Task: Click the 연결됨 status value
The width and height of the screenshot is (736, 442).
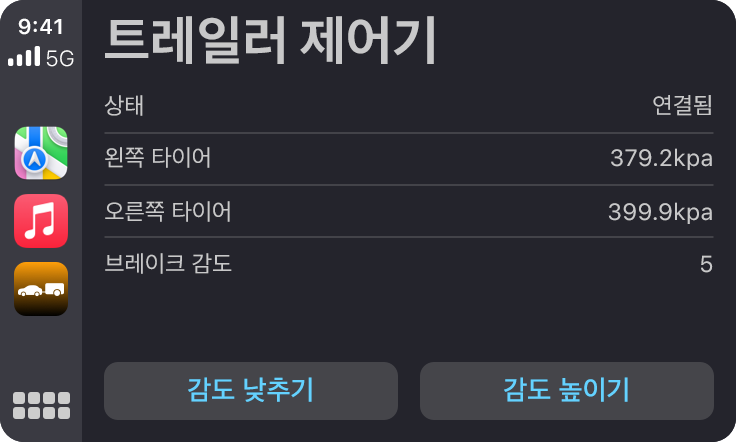Action: (x=682, y=106)
